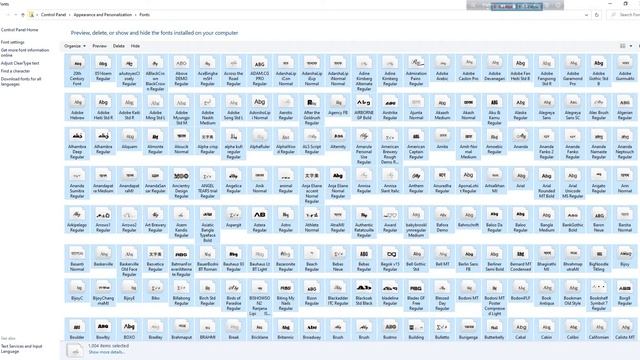Select the After the Goldrush Regular font
The height and width of the screenshot is (360, 640).
tap(312, 110)
